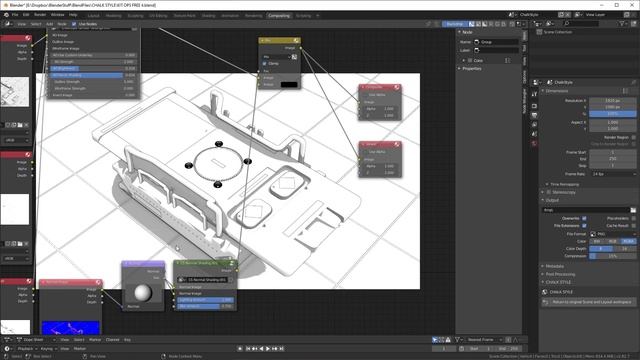Select color depth 16 button
640x360 pixels.
pos(624,249)
